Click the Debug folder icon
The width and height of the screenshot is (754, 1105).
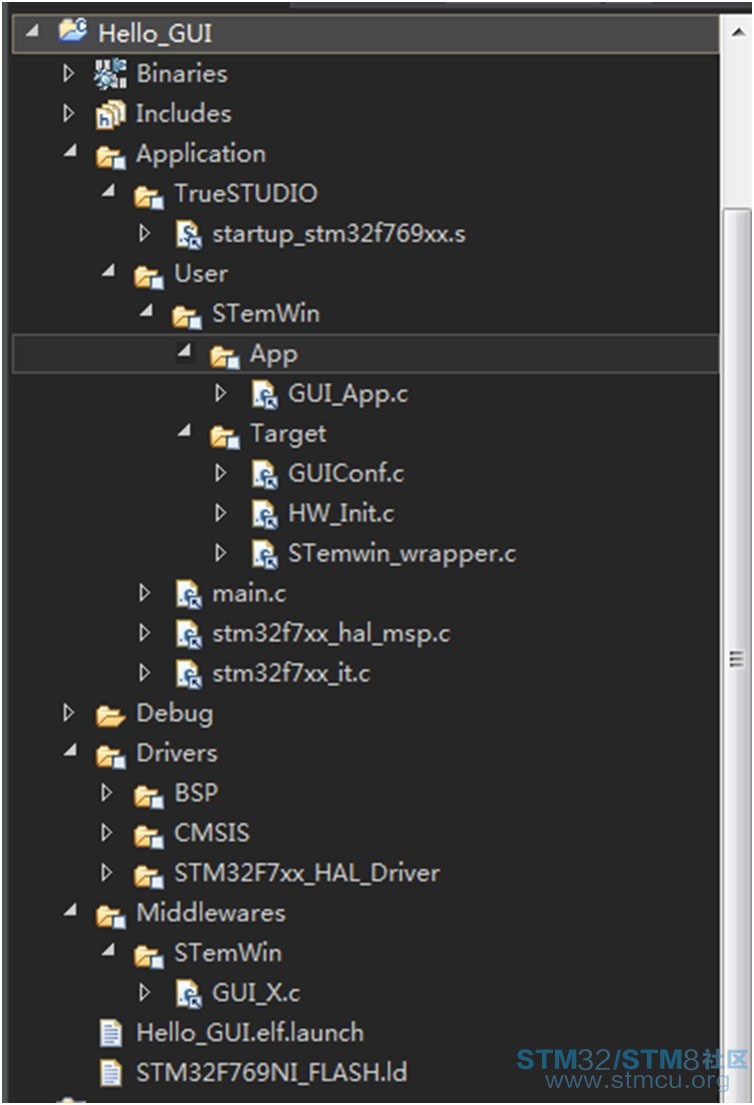click(111, 715)
